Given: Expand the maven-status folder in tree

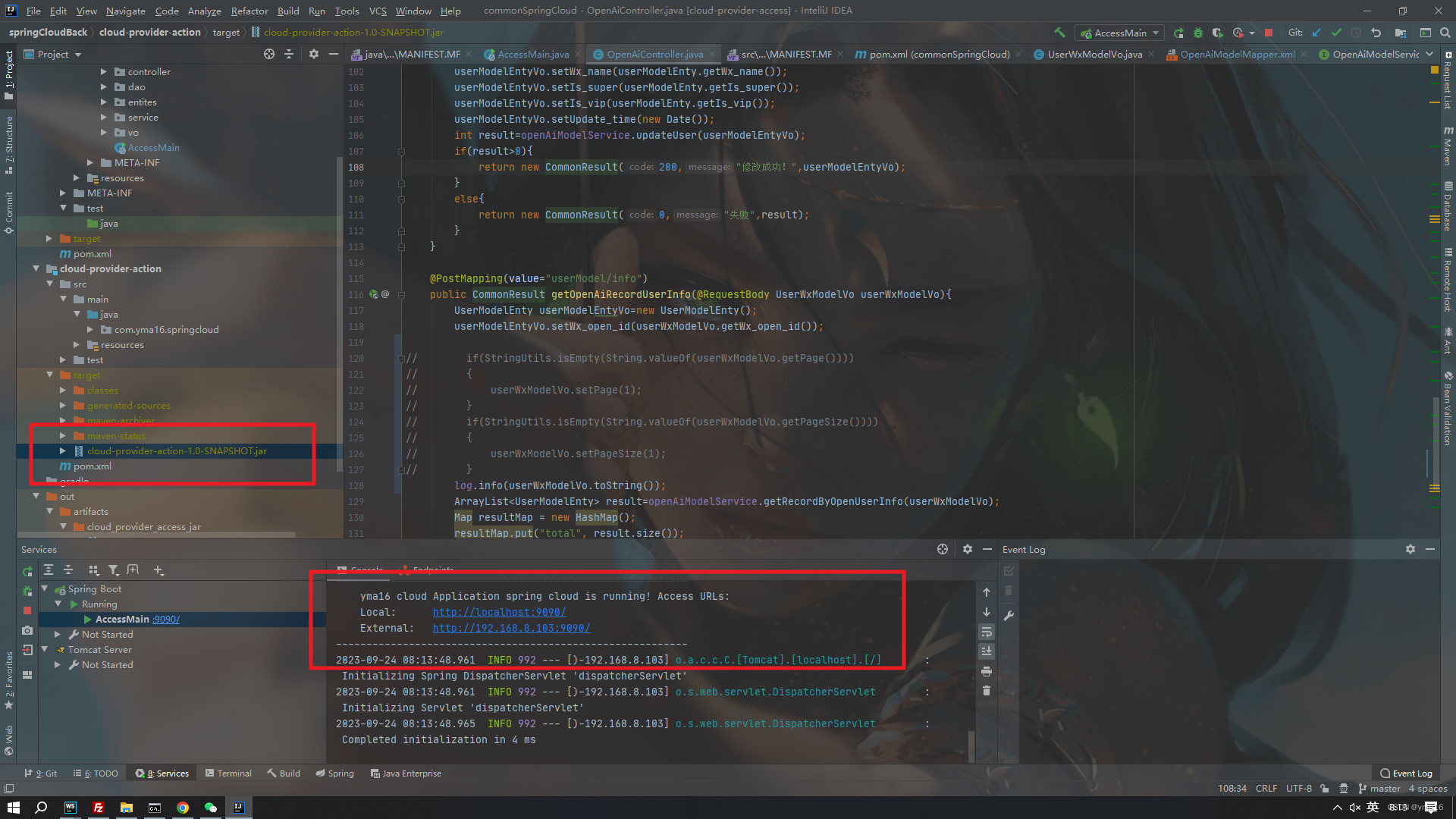Looking at the screenshot, I should (64, 436).
